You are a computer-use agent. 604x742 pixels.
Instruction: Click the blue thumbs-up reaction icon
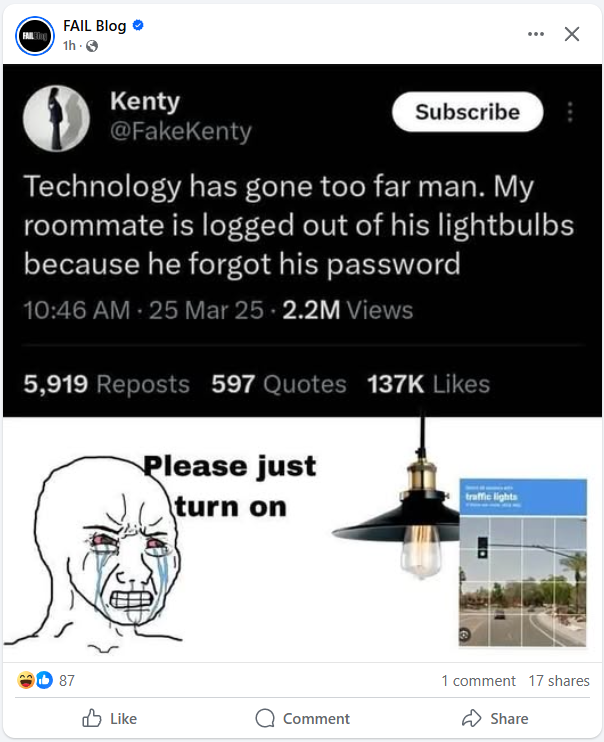(44, 680)
